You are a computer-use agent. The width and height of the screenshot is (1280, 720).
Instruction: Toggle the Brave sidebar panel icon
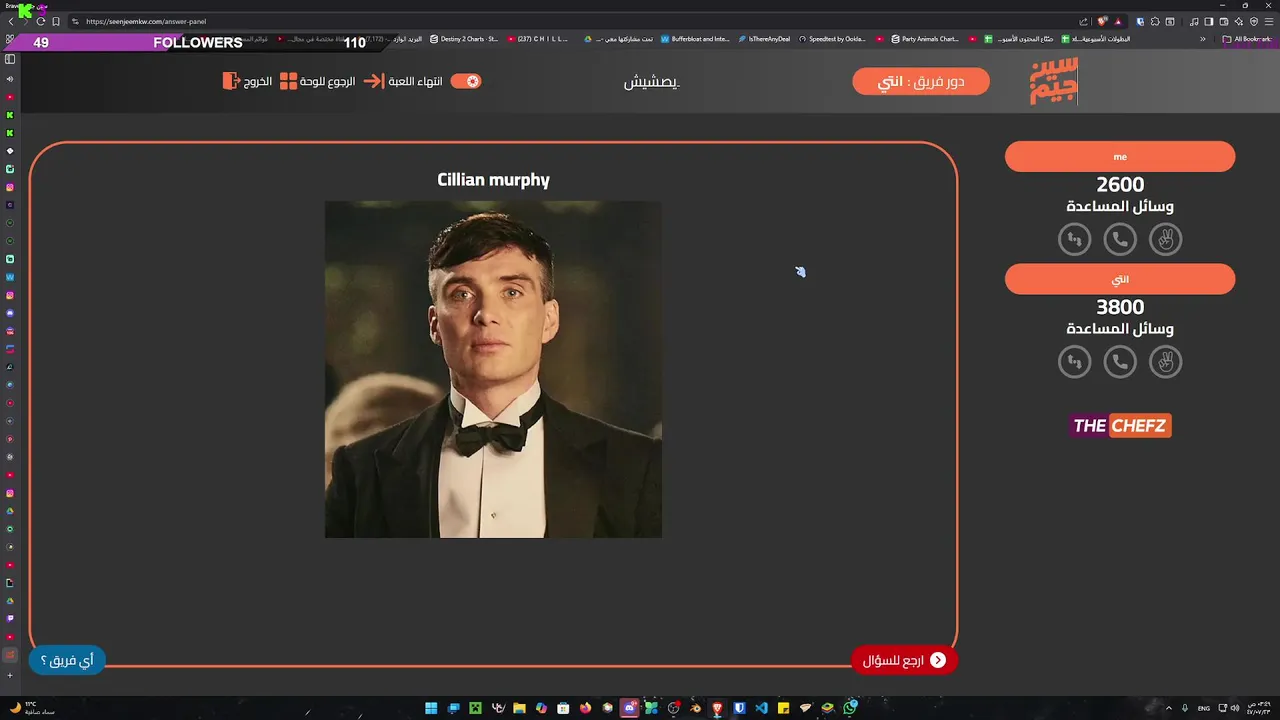1208,22
